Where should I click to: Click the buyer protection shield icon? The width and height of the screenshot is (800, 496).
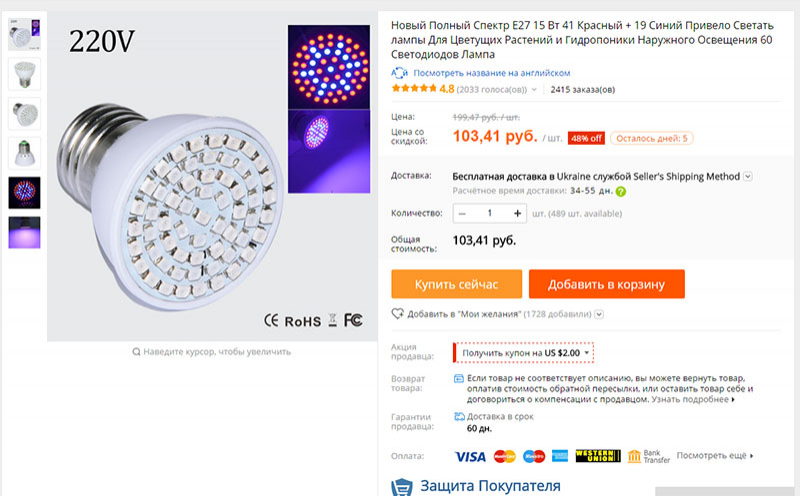(x=402, y=487)
